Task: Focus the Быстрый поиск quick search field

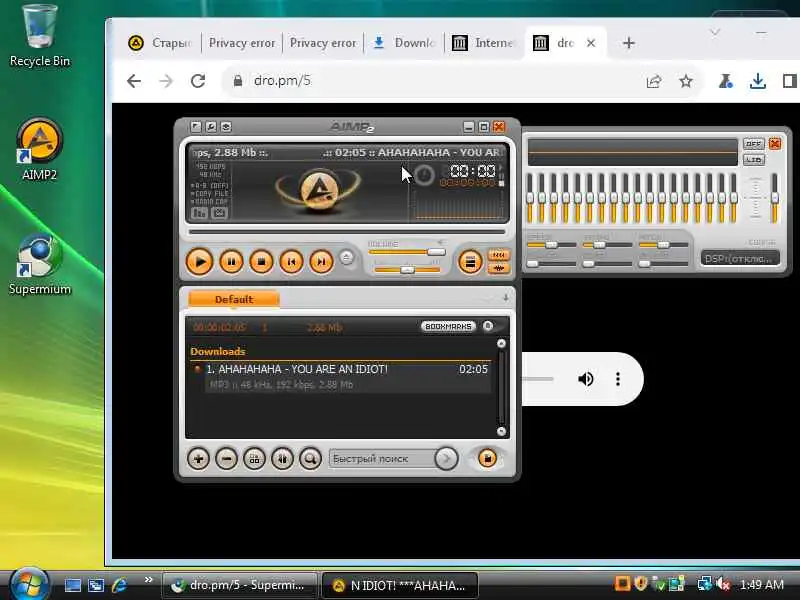Action: tap(382, 459)
